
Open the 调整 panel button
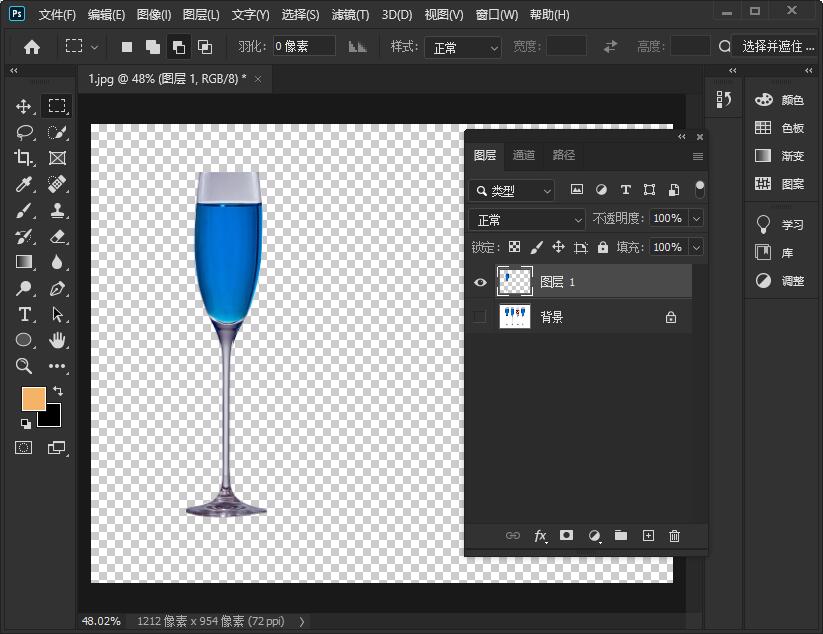(x=781, y=281)
